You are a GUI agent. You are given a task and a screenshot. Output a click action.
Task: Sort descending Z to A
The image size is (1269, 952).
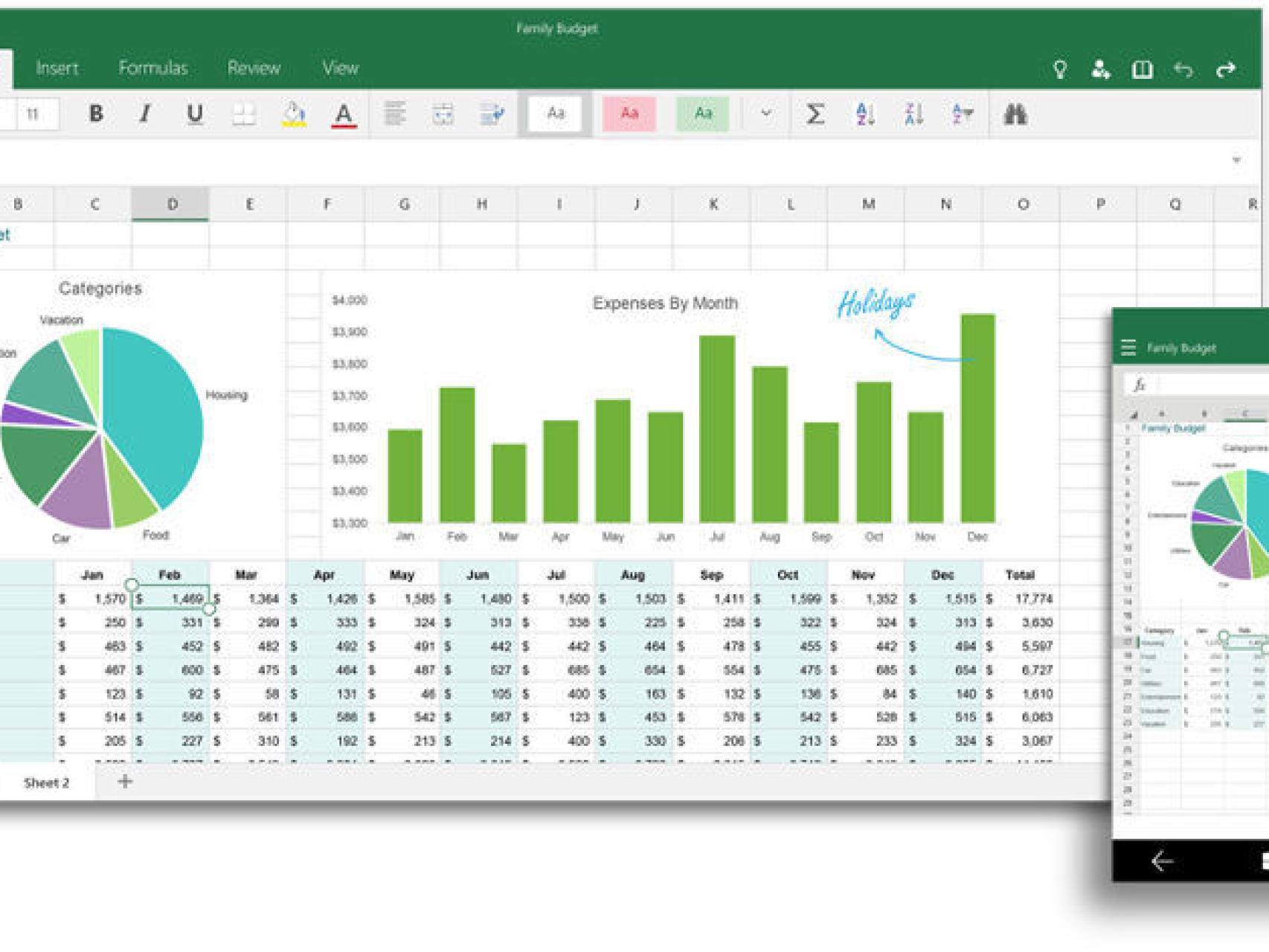(x=913, y=114)
